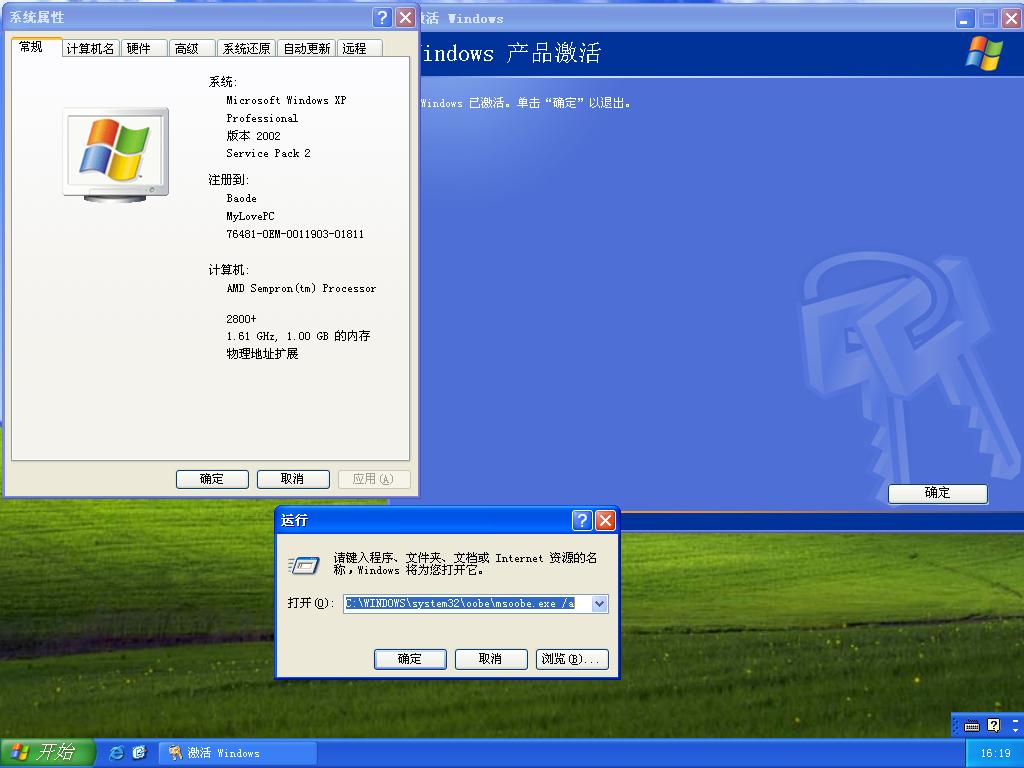Click the 激活 Windows taskbar button
This screenshot has height=768, width=1024.
coord(237,752)
